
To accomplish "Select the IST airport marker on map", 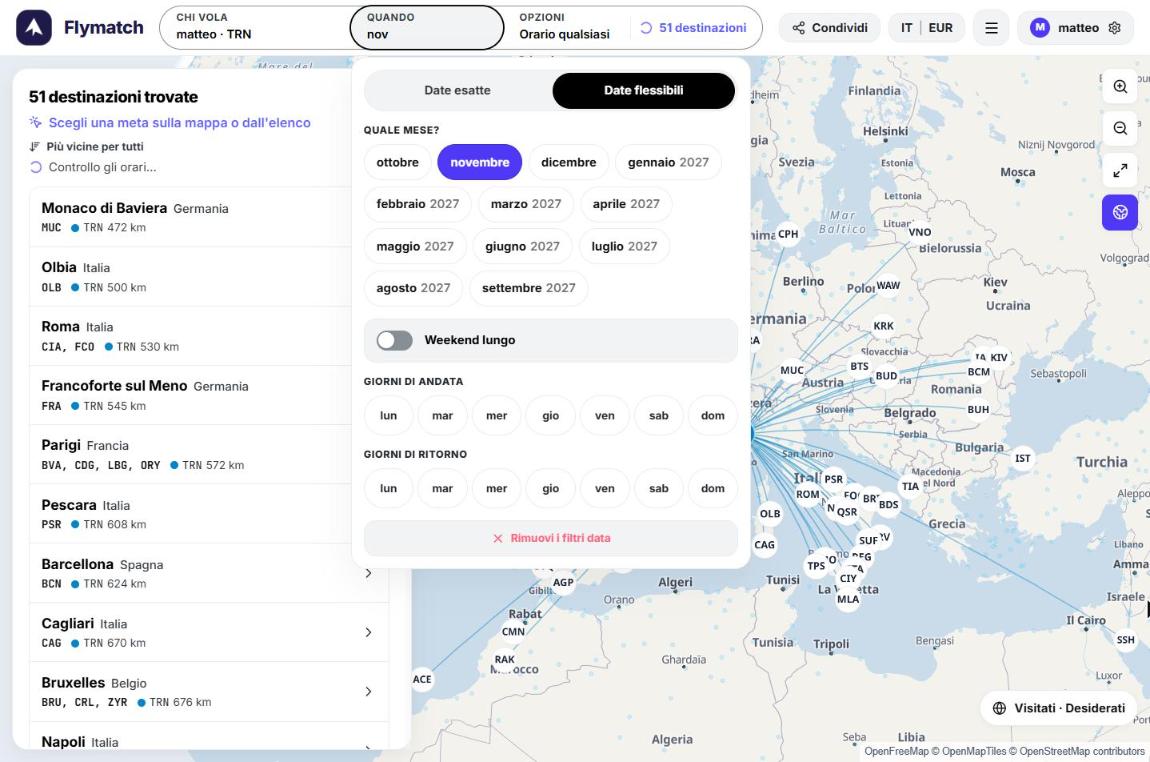I will (x=1022, y=458).
